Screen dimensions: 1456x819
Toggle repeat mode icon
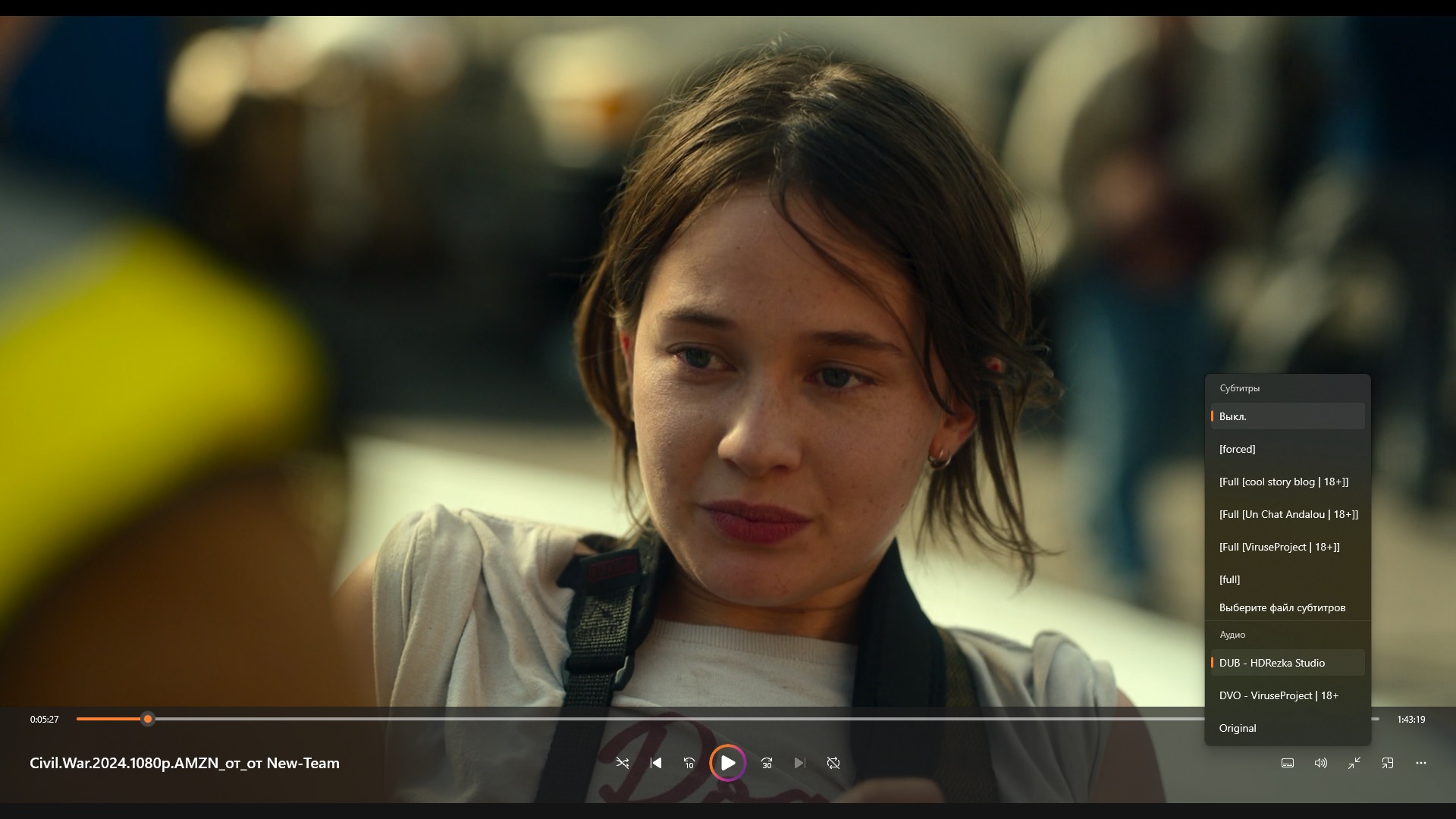(833, 763)
